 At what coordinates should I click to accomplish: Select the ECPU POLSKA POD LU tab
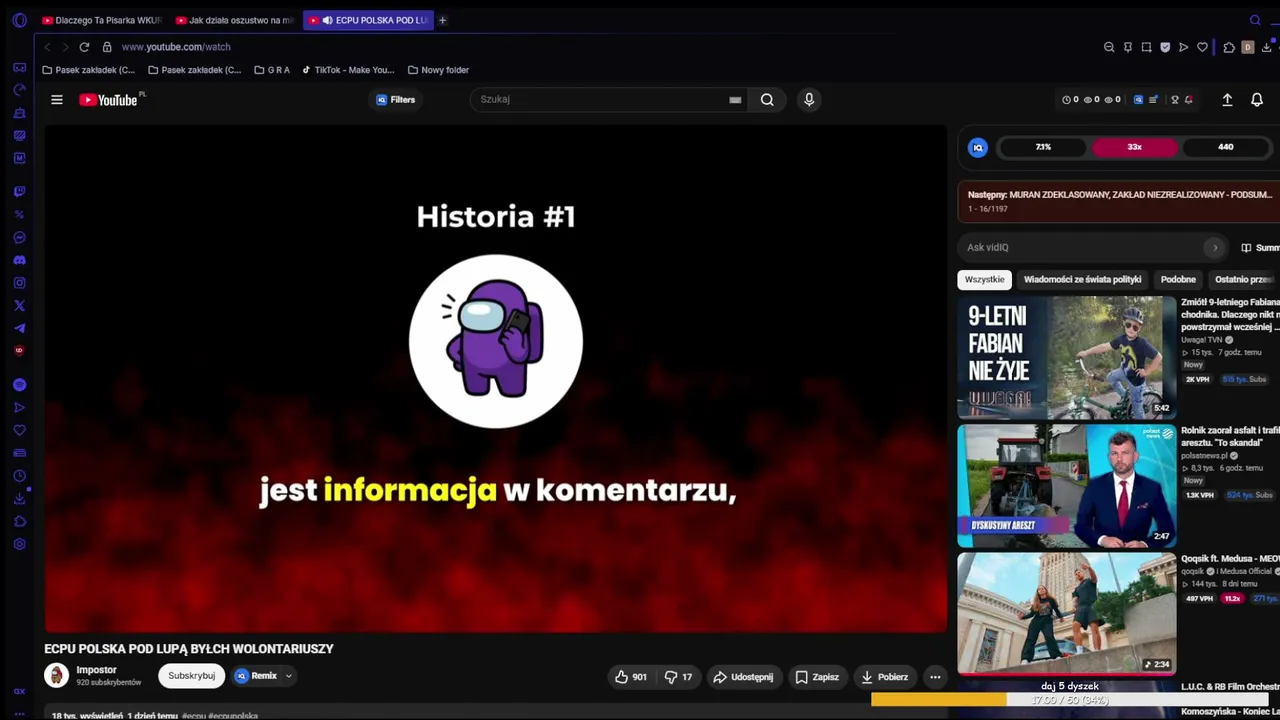(x=368, y=20)
